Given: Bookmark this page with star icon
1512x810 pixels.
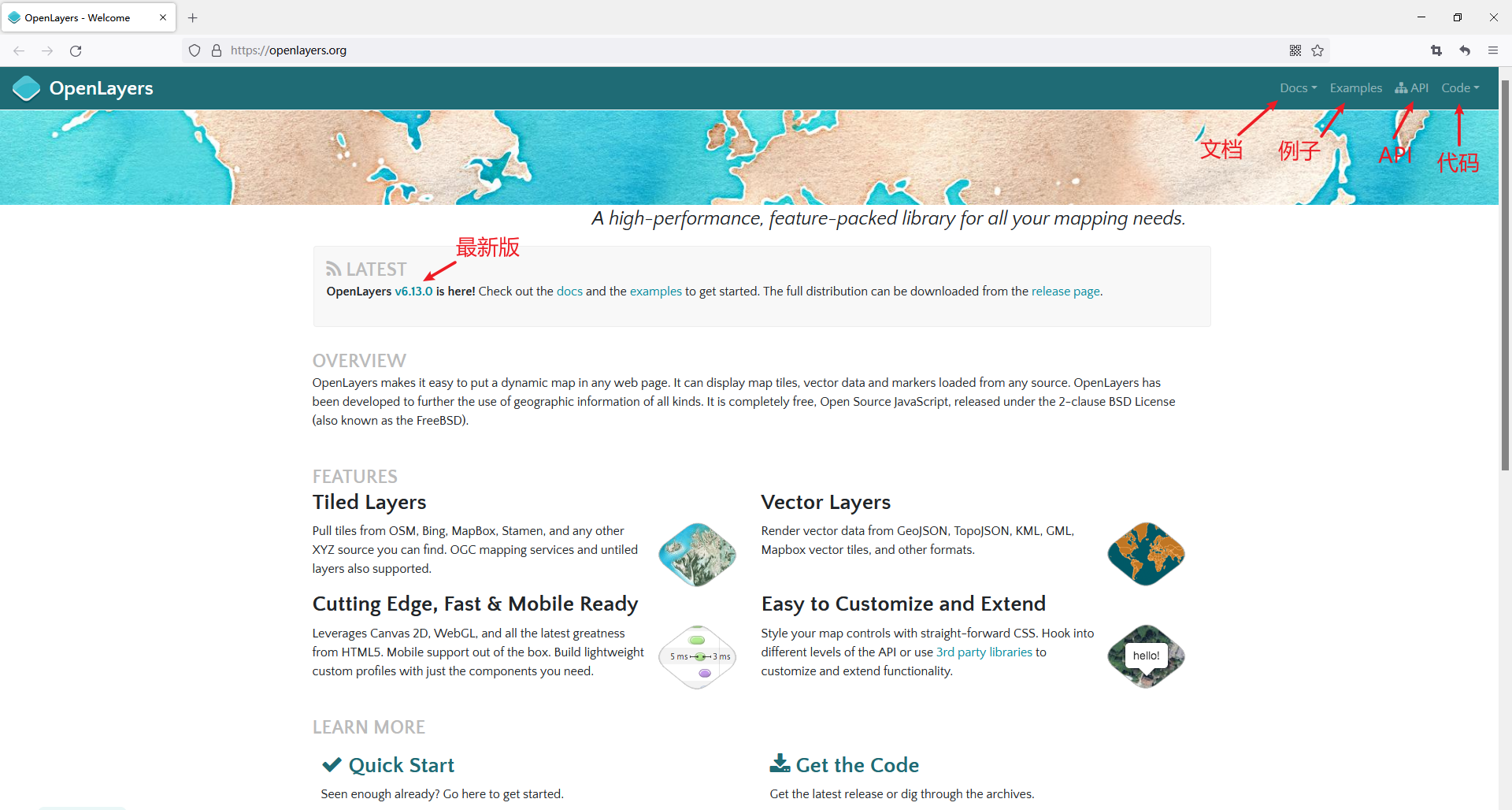Looking at the screenshot, I should (x=1317, y=50).
